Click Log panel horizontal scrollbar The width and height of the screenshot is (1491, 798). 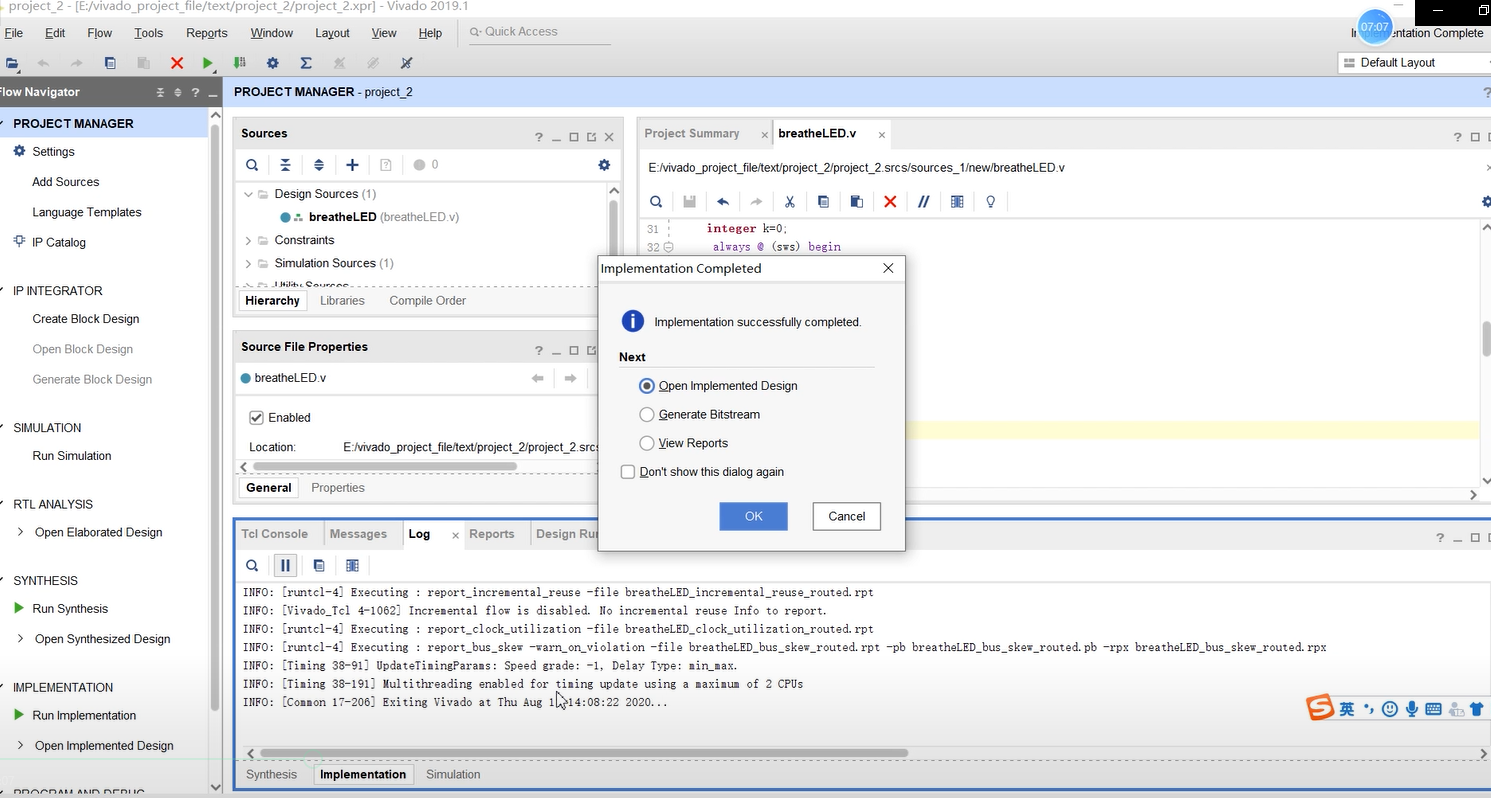click(x=584, y=753)
